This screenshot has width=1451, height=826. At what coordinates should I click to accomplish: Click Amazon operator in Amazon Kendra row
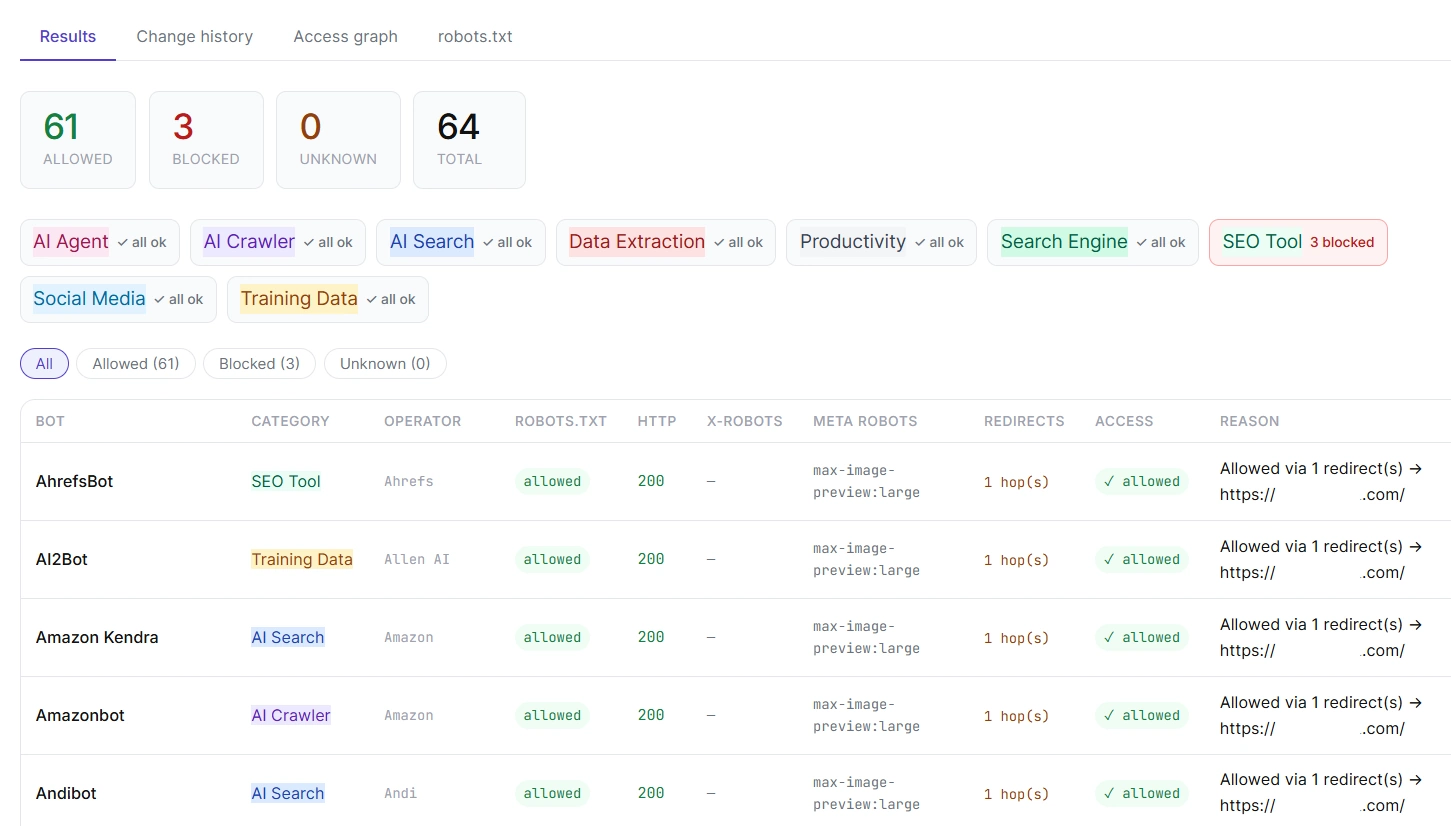coord(409,637)
